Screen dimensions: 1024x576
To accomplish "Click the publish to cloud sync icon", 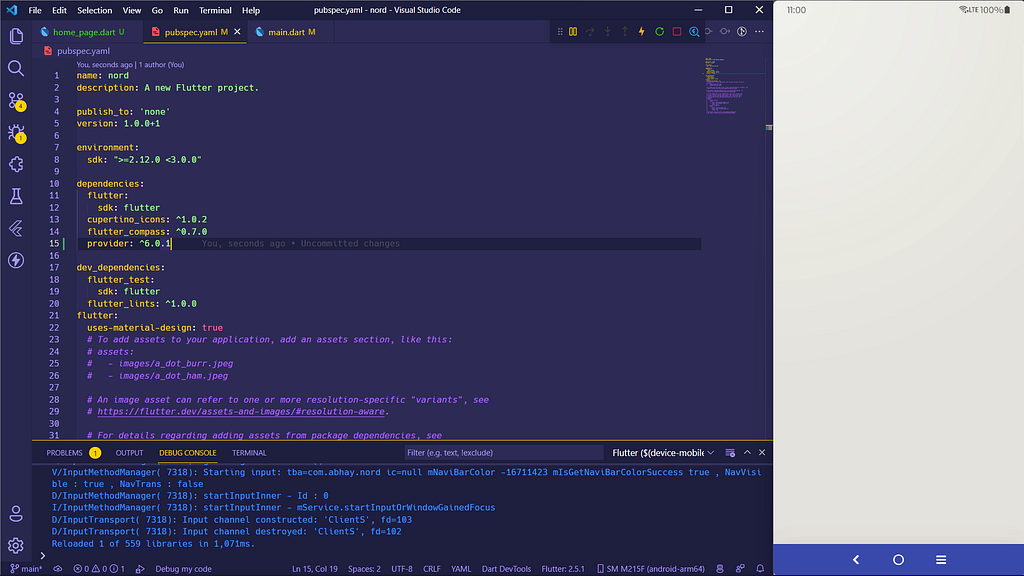I will click(x=57, y=569).
